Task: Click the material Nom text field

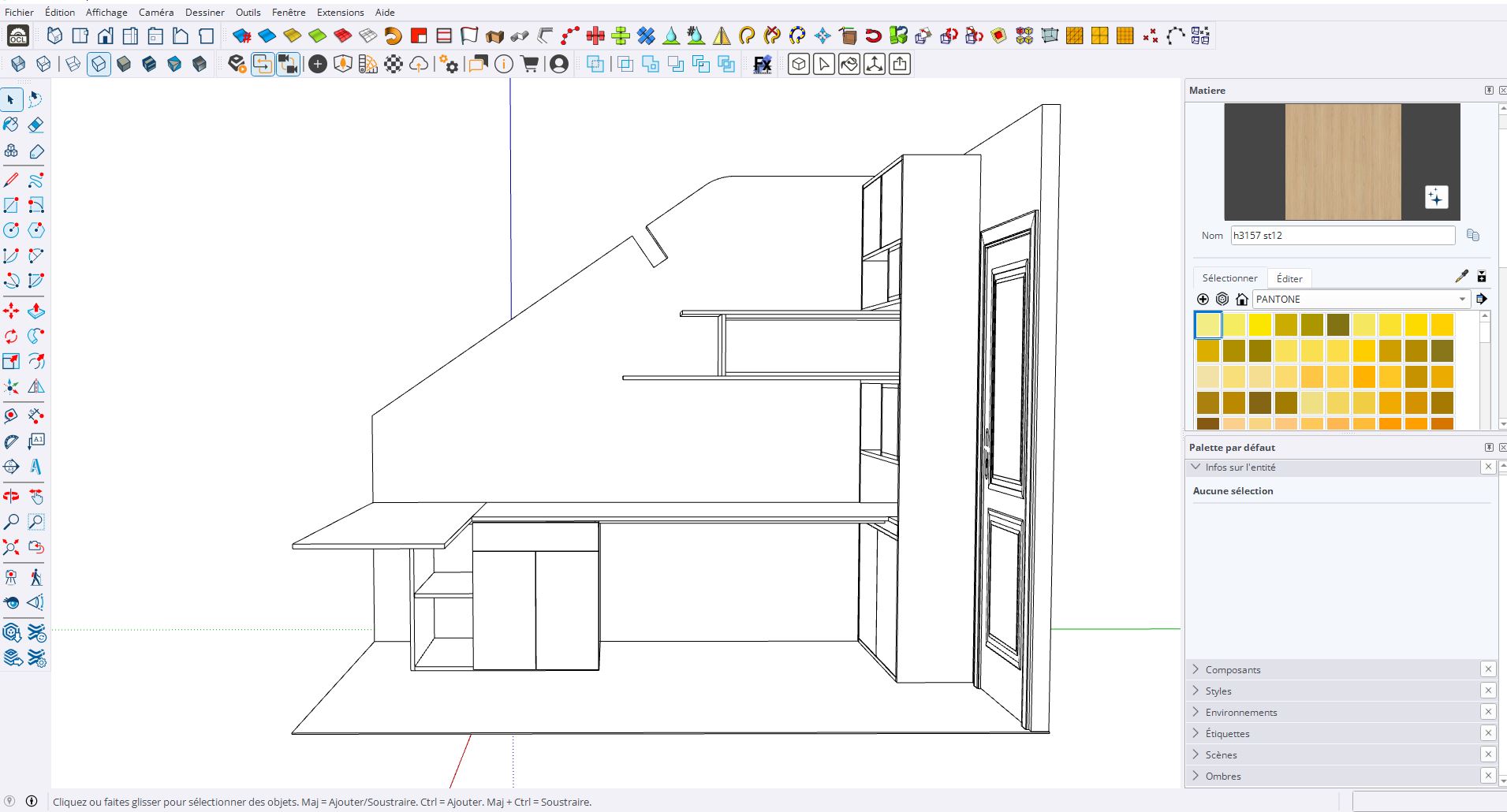Action: pyautogui.click(x=1342, y=236)
